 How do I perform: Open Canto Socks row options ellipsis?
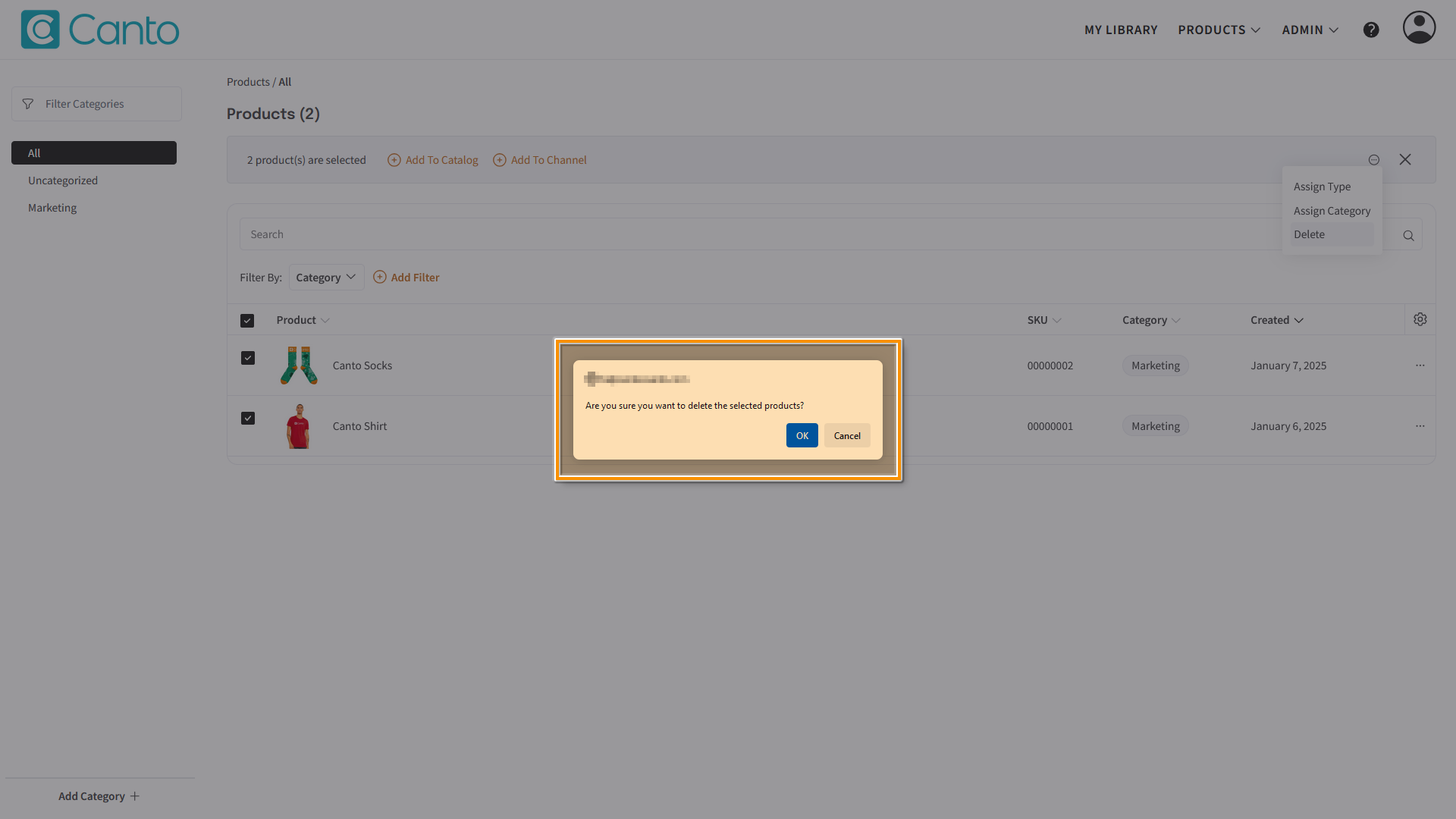pyautogui.click(x=1420, y=366)
